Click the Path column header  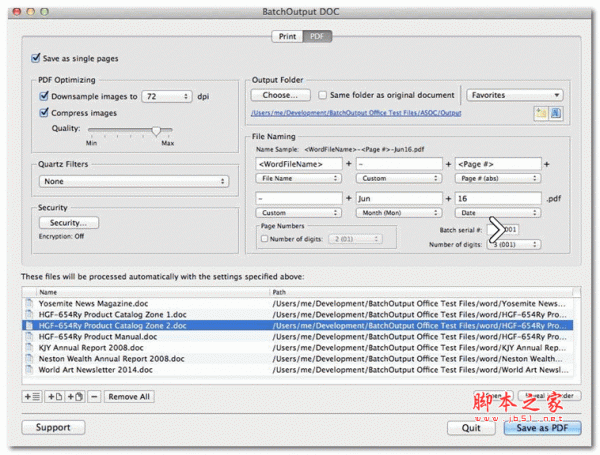pyautogui.click(x=421, y=292)
